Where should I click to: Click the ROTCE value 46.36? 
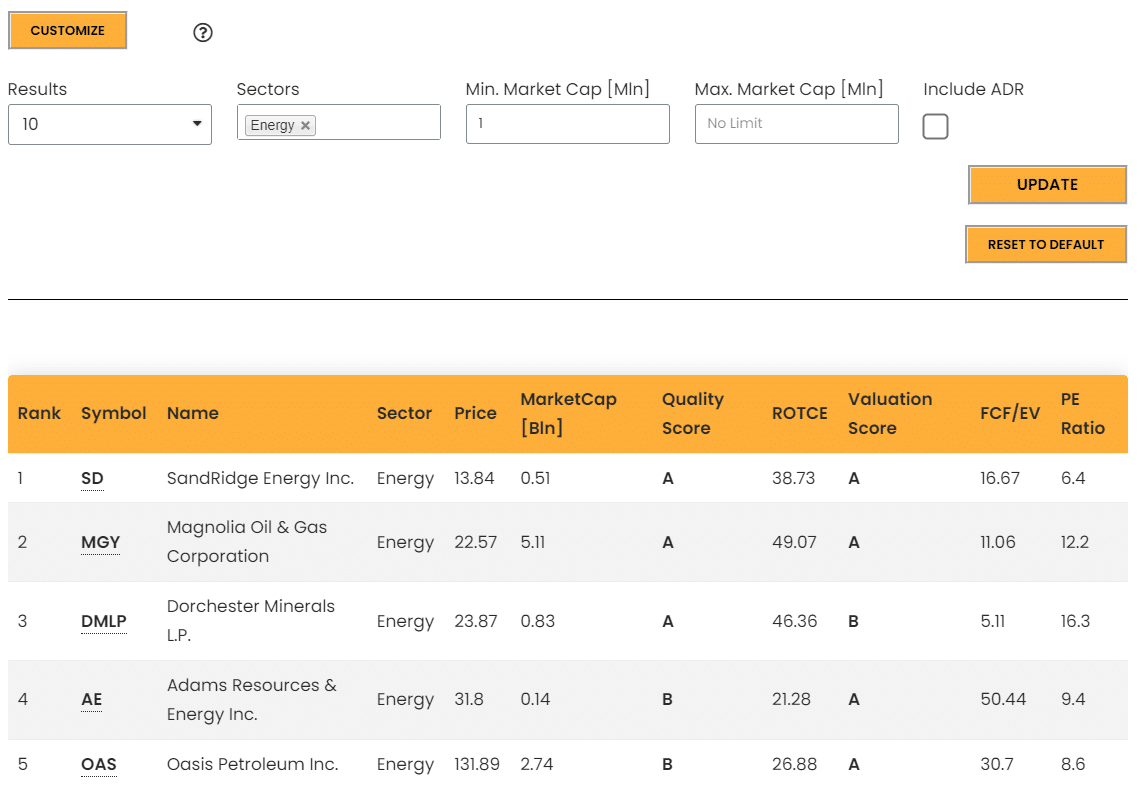click(x=795, y=621)
